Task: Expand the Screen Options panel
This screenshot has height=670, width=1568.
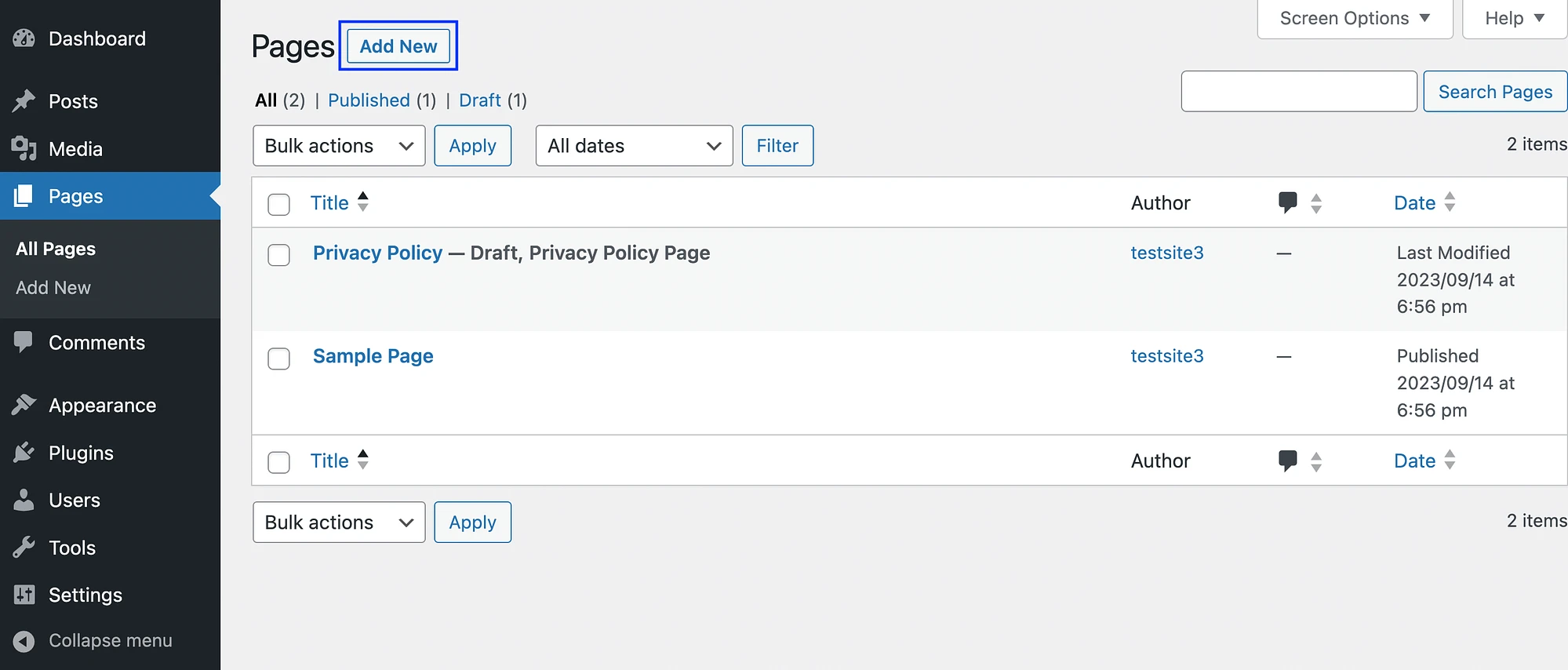Action: [x=1355, y=18]
